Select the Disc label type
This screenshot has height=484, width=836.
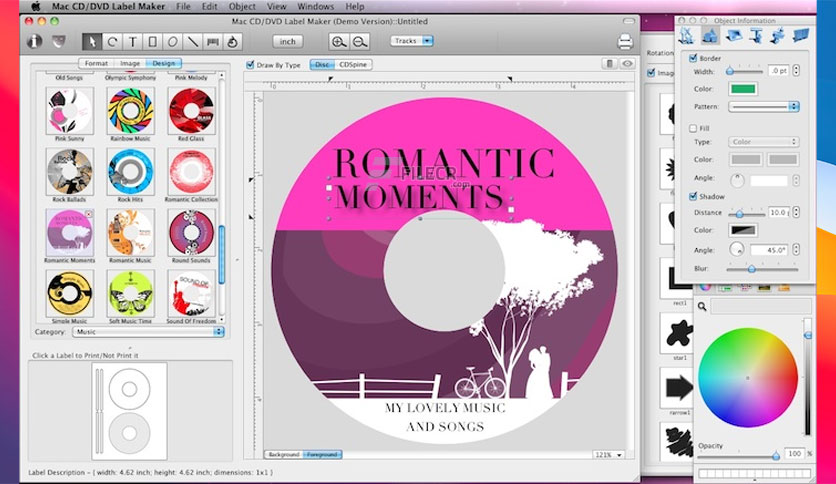click(322, 64)
